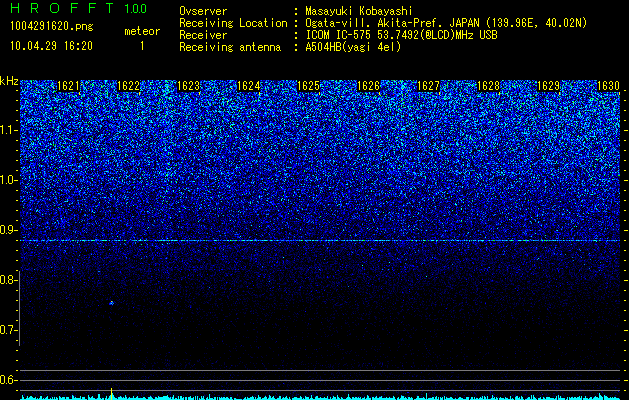Image resolution: width=629 pixels, height=400 pixels.
Task: Click the 1625 time marker
Action: click(x=308, y=86)
